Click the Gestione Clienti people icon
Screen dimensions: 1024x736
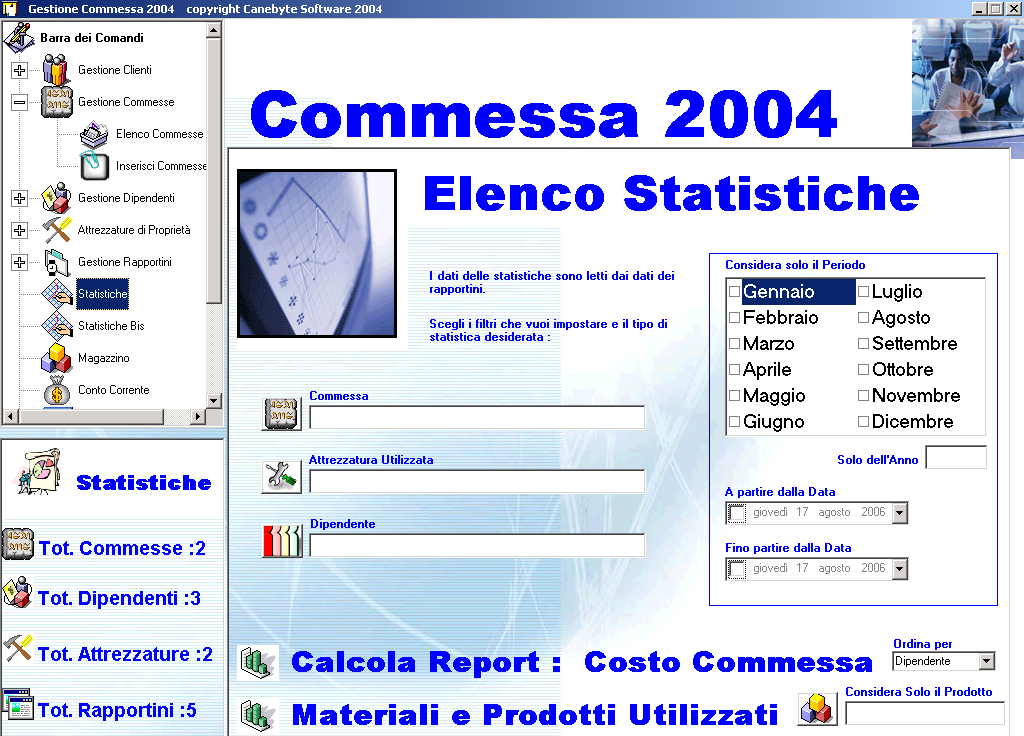tap(56, 70)
